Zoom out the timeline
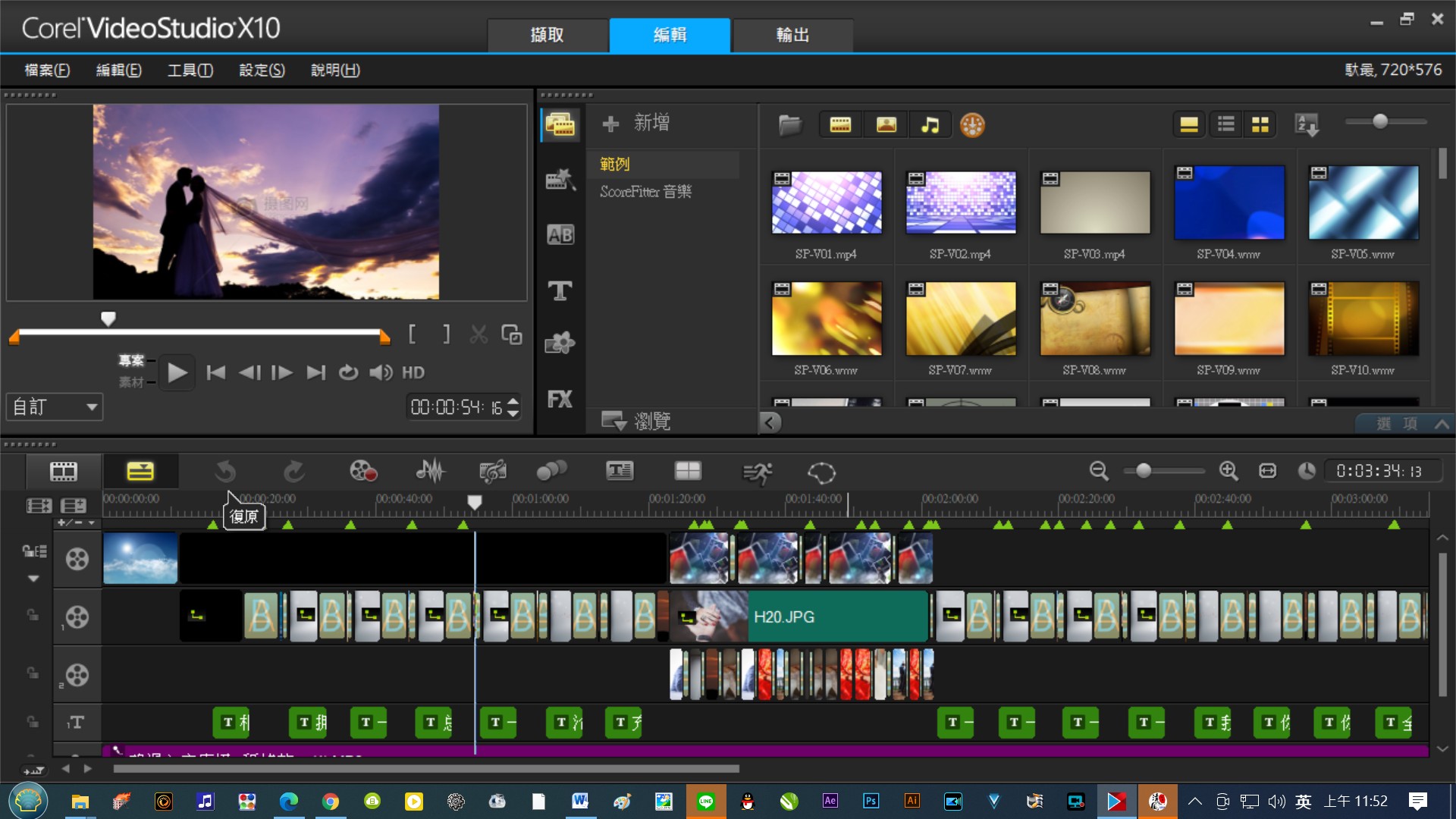 click(1099, 471)
